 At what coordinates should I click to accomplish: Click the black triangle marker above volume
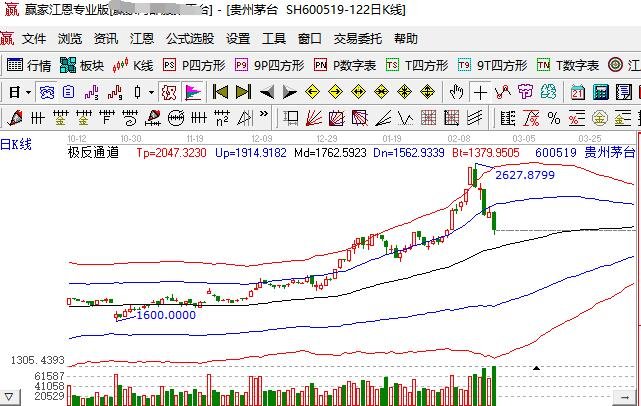[536, 368]
